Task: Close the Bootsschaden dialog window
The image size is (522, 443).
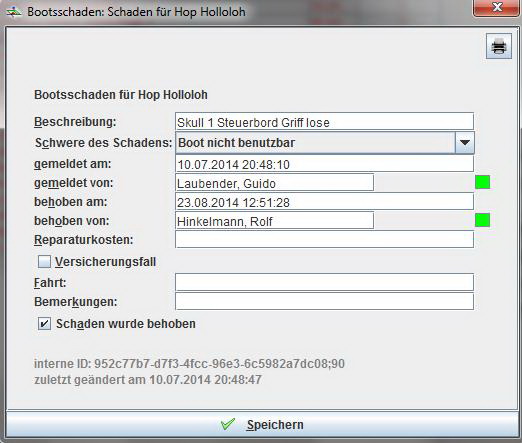Action: click(496, 7)
